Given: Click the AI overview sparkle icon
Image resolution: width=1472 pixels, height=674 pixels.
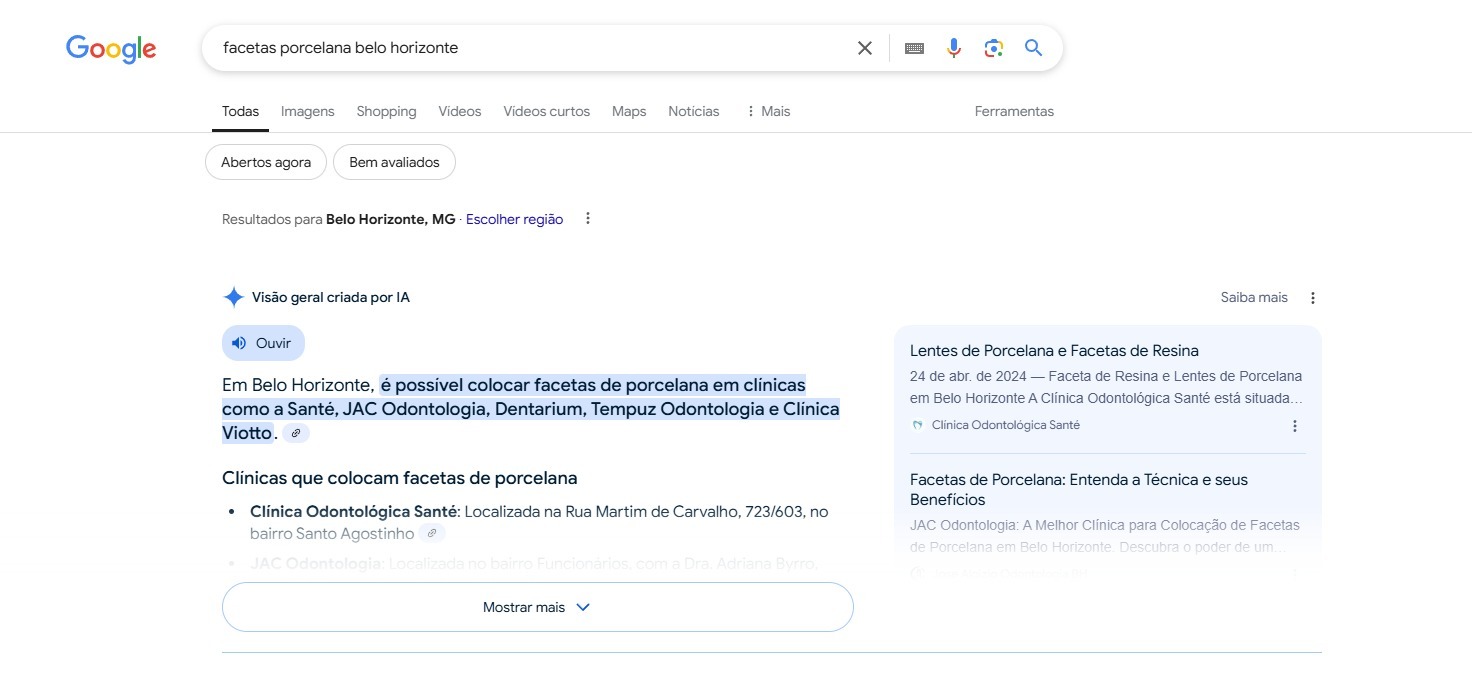Looking at the screenshot, I should coord(233,297).
